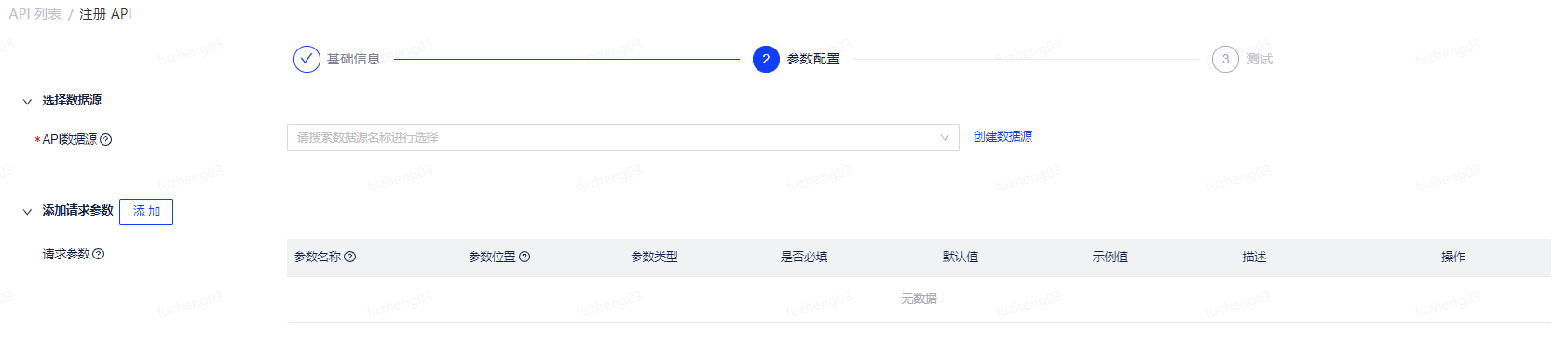The width and height of the screenshot is (1568, 348).
Task: Click the 是否必填 column header
Action: pos(804,257)
